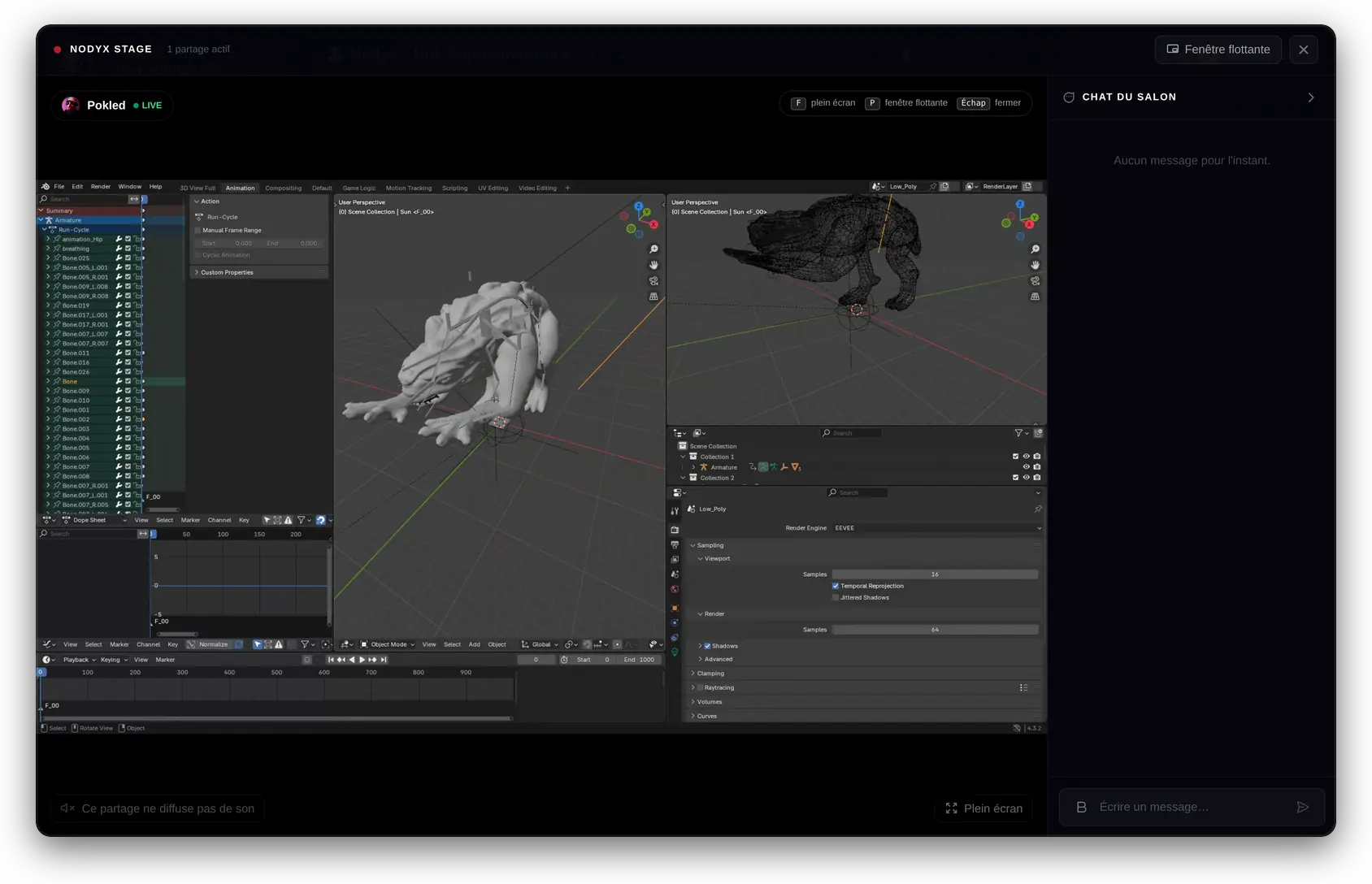Click the zoom magnifier icon in left viewport
The width and height of the screenshot is (1372, 884).
[x=653, y=249]
